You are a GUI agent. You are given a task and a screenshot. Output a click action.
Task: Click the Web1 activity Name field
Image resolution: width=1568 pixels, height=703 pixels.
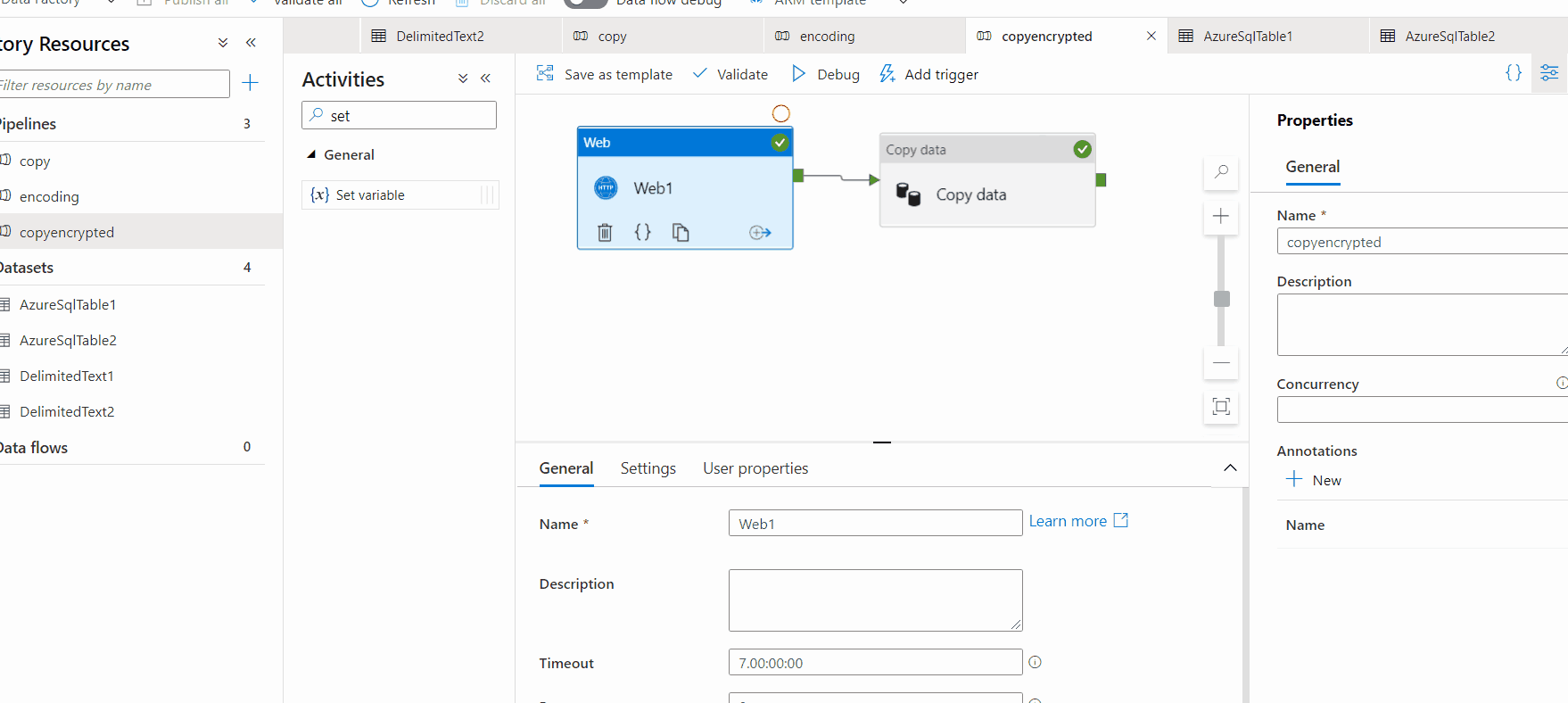(x=875, y=523)
